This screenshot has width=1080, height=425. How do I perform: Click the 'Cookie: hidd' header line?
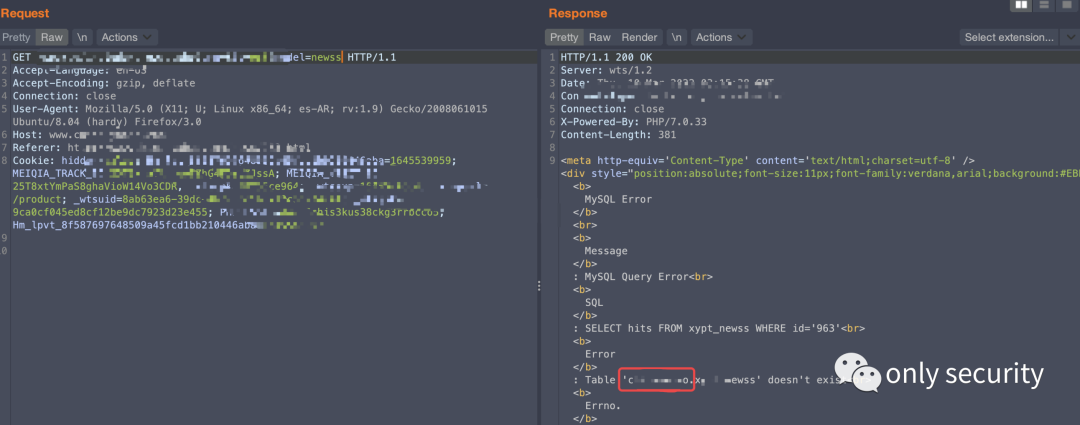(x=234, y=160)
